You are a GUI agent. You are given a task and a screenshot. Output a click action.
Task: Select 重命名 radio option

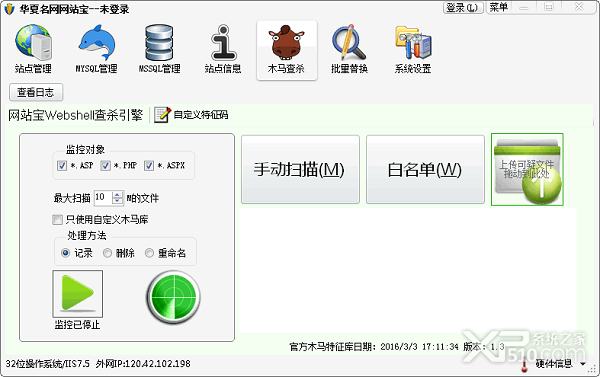149,253
